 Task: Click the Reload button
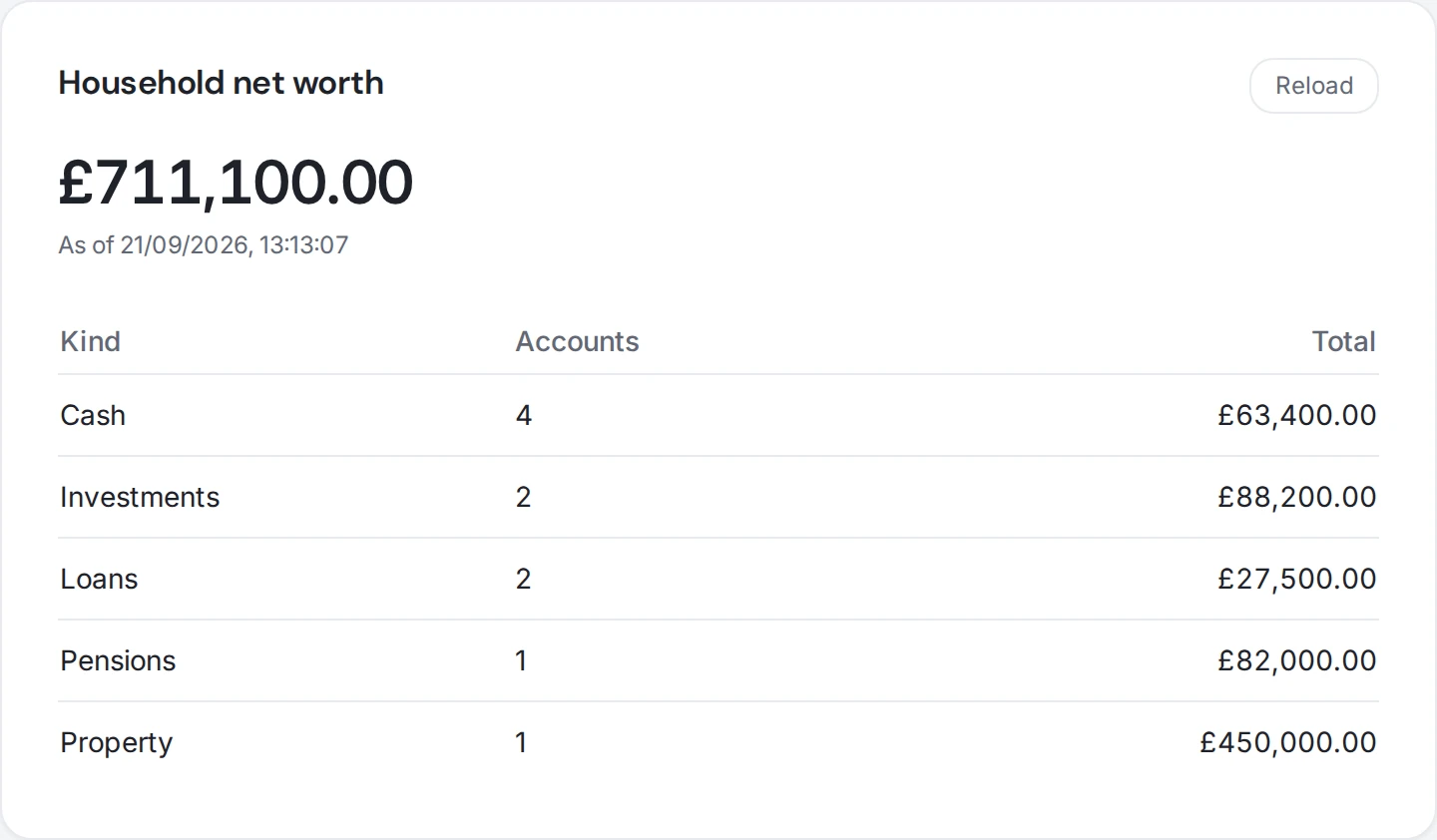[x=1313, y=86]
